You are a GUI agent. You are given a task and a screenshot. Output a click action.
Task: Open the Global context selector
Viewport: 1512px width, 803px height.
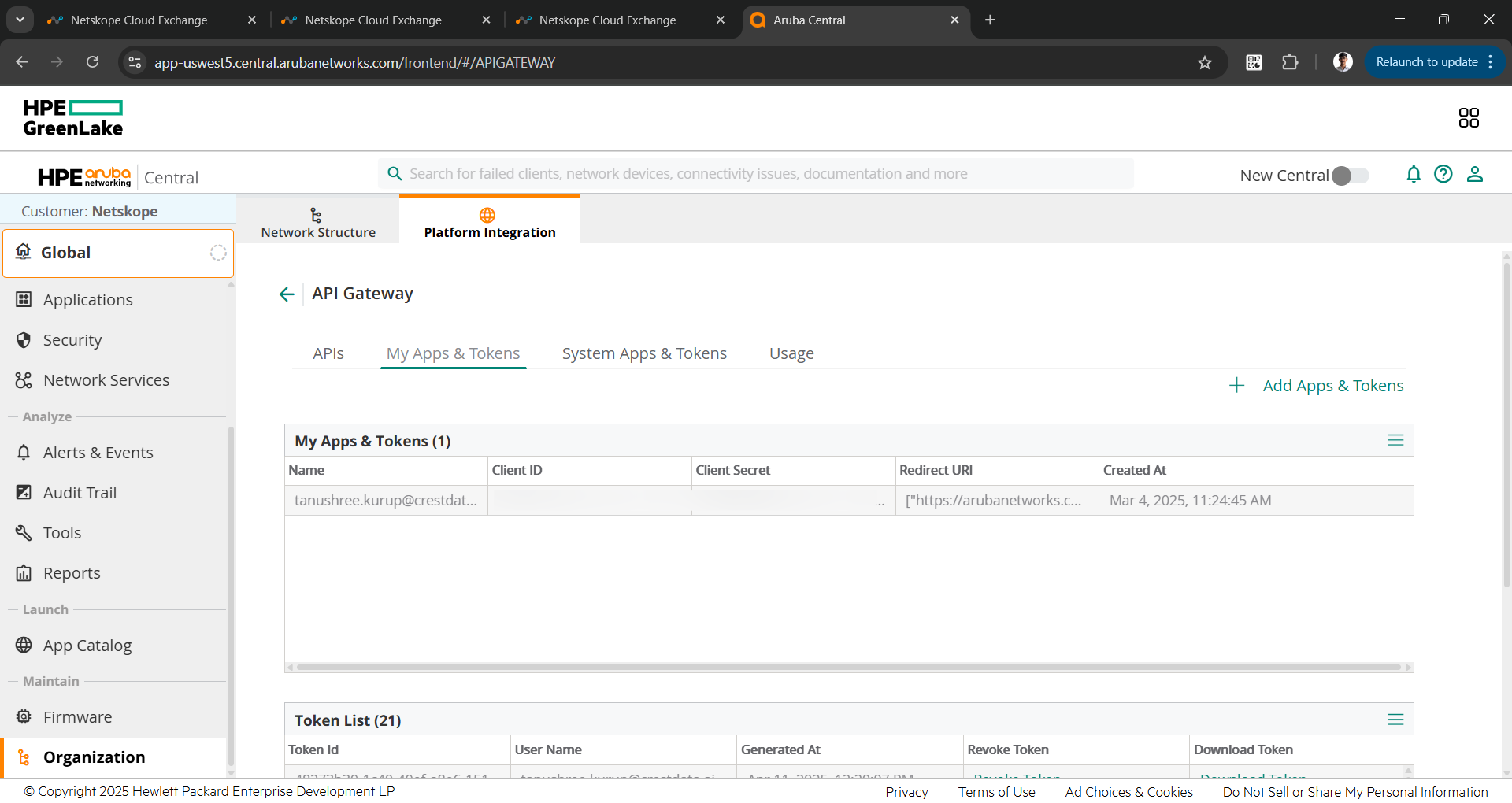[x=118, y=253]
